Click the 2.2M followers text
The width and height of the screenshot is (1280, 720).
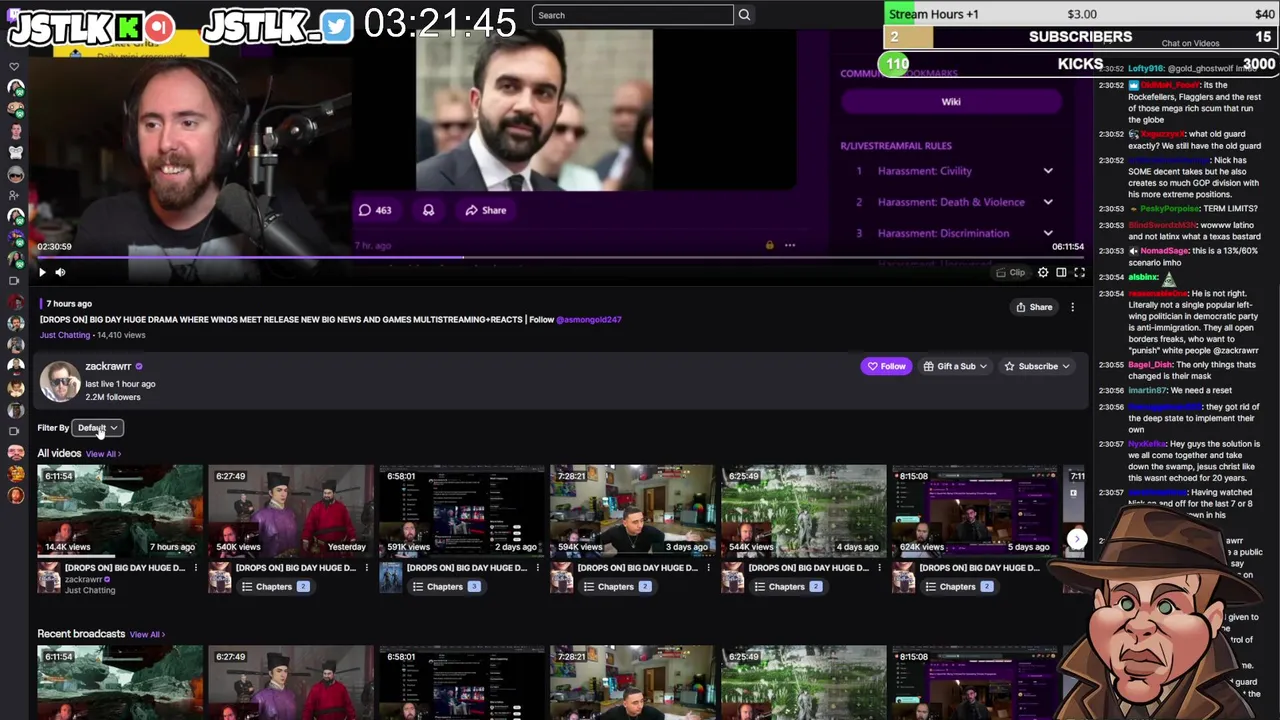[x=113, y=397]
